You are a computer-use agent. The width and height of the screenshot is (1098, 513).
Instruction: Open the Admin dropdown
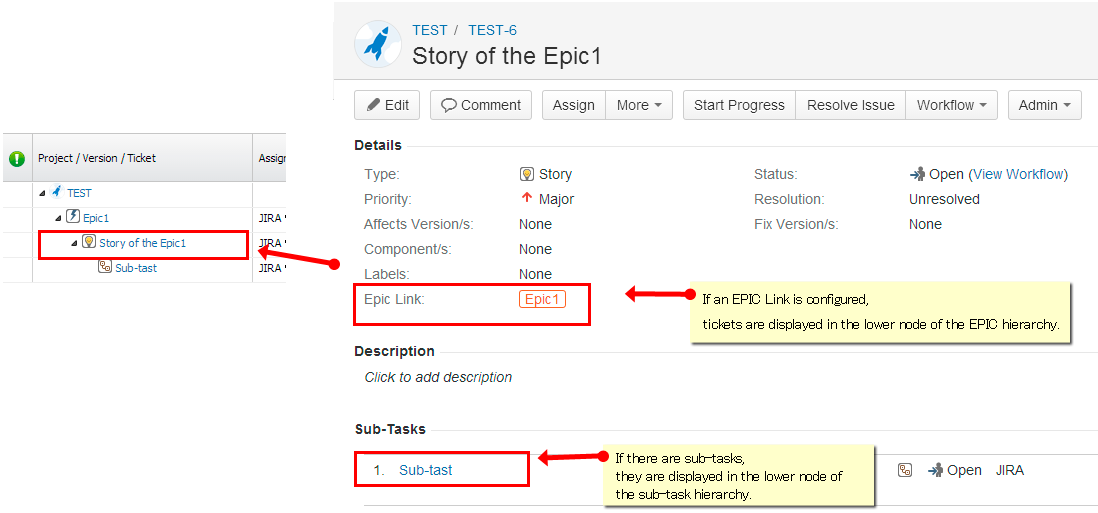point(1044,105)
